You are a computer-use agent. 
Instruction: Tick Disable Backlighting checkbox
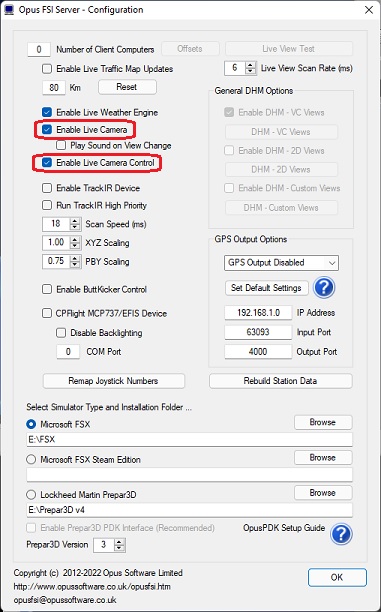(x=61, y=333)
